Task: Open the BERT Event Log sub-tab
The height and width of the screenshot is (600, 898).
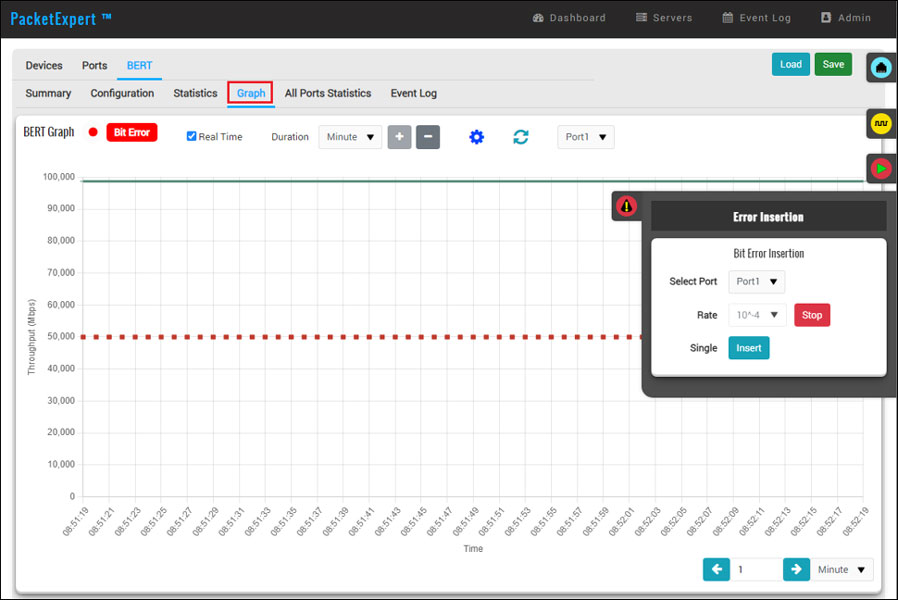Action: tap(413, 93)
